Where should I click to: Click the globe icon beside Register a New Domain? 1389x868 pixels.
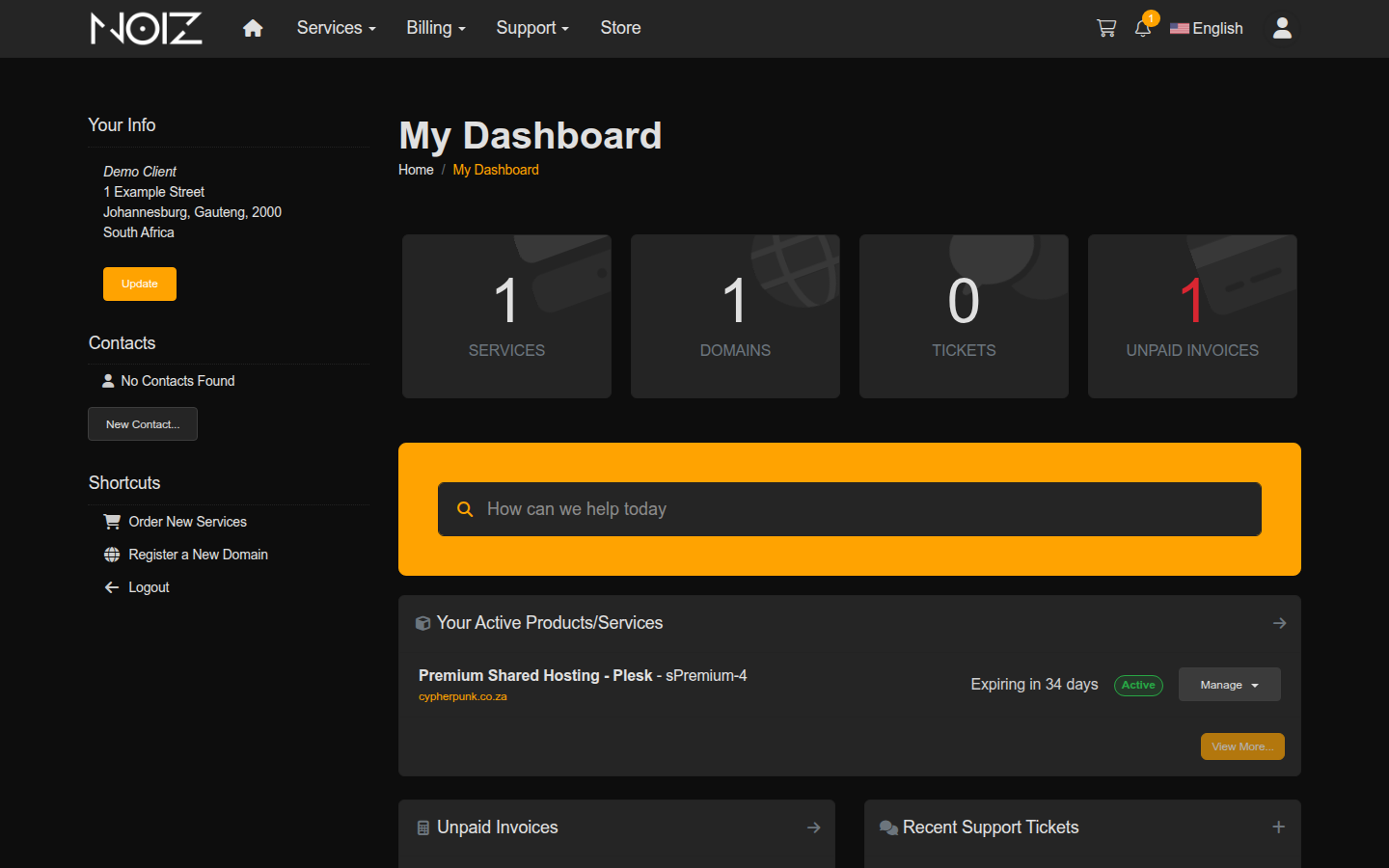(112, 555)
